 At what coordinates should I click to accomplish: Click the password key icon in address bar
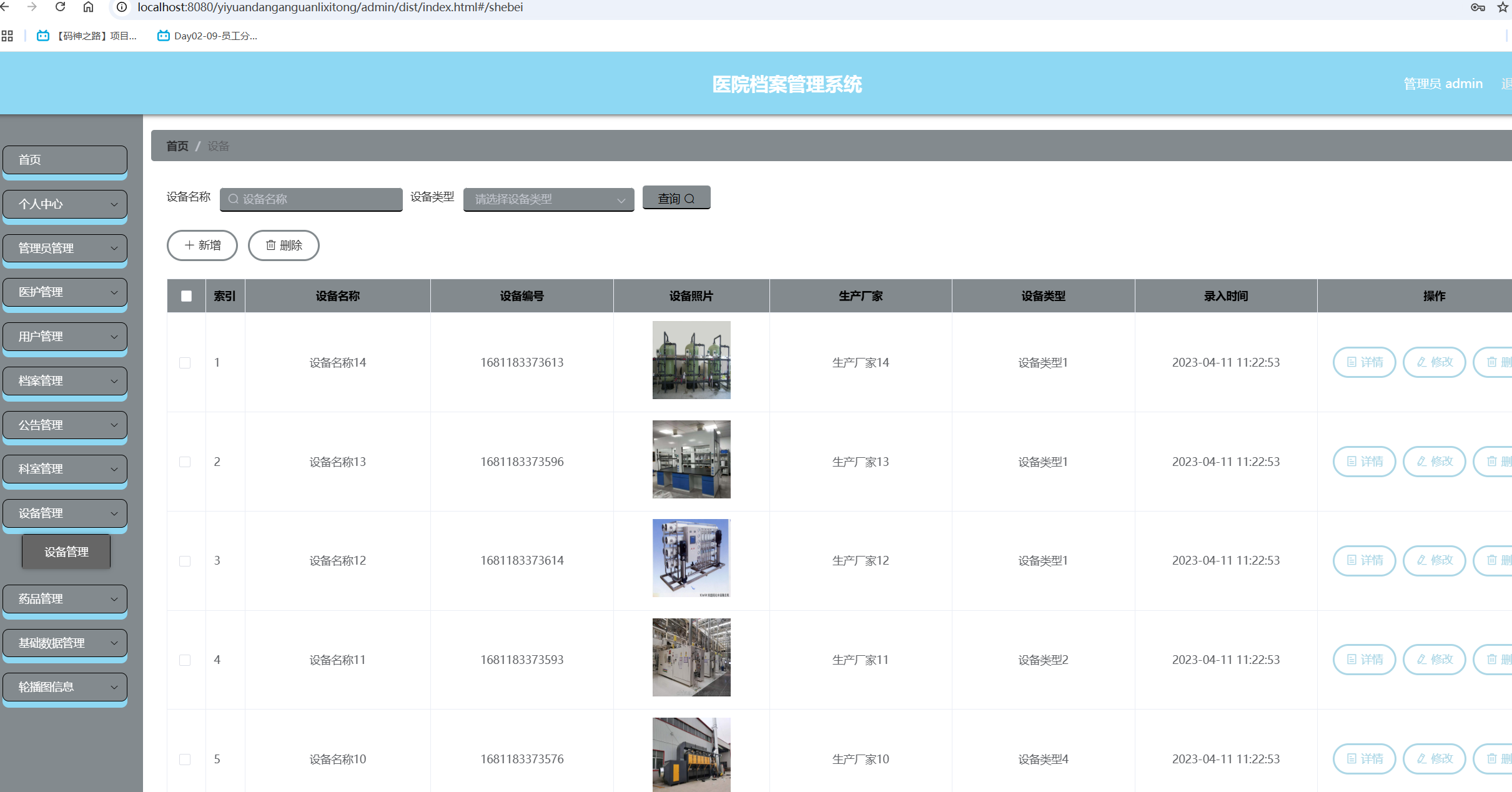1478,7
